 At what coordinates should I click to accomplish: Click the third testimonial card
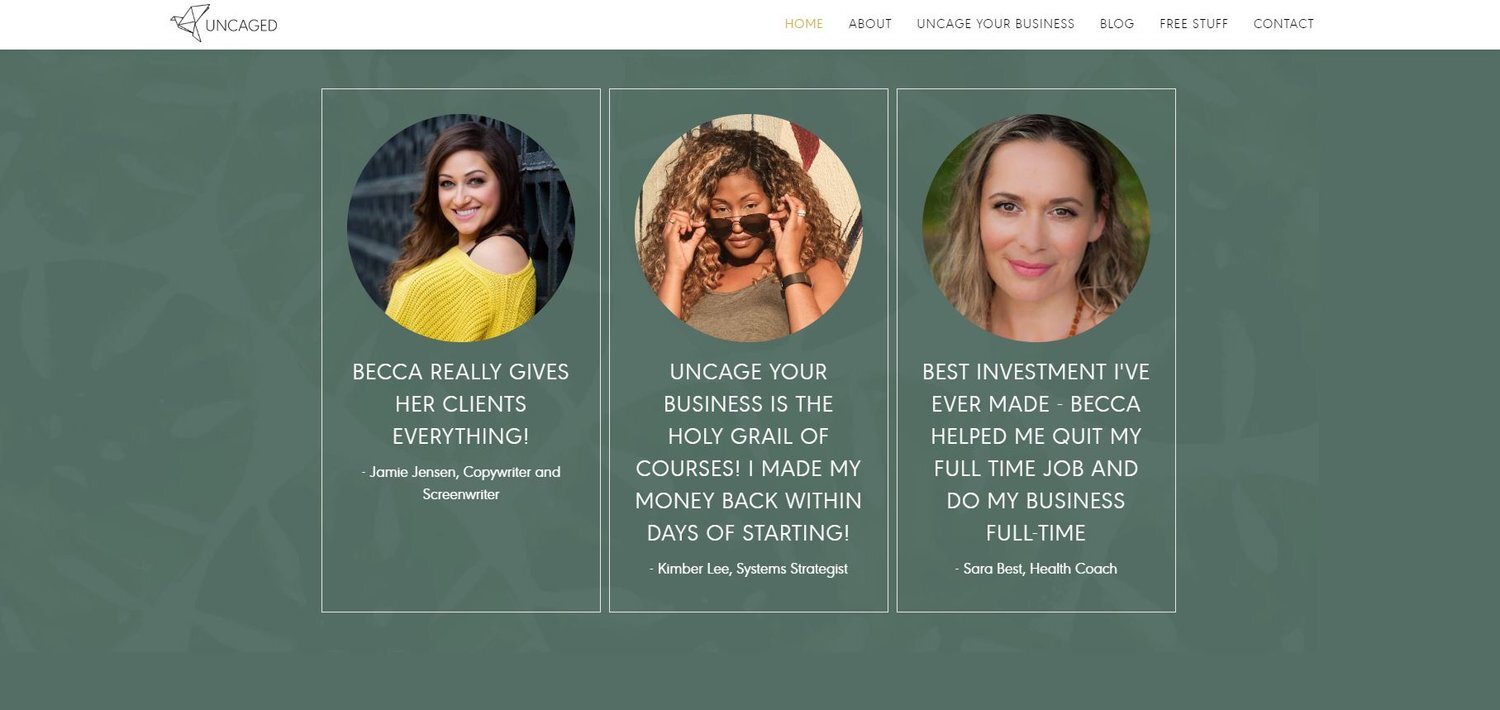[1036, 350]
